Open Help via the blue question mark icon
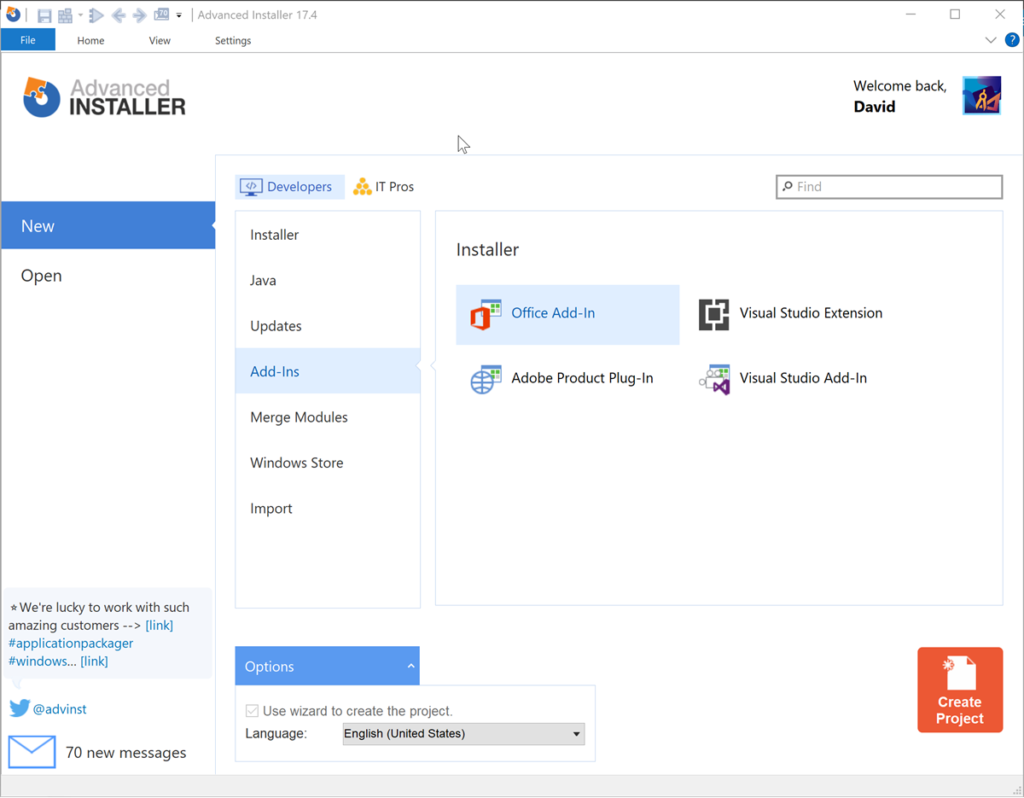This screenshot has height=798, width=1024. tap(1012, 40)
